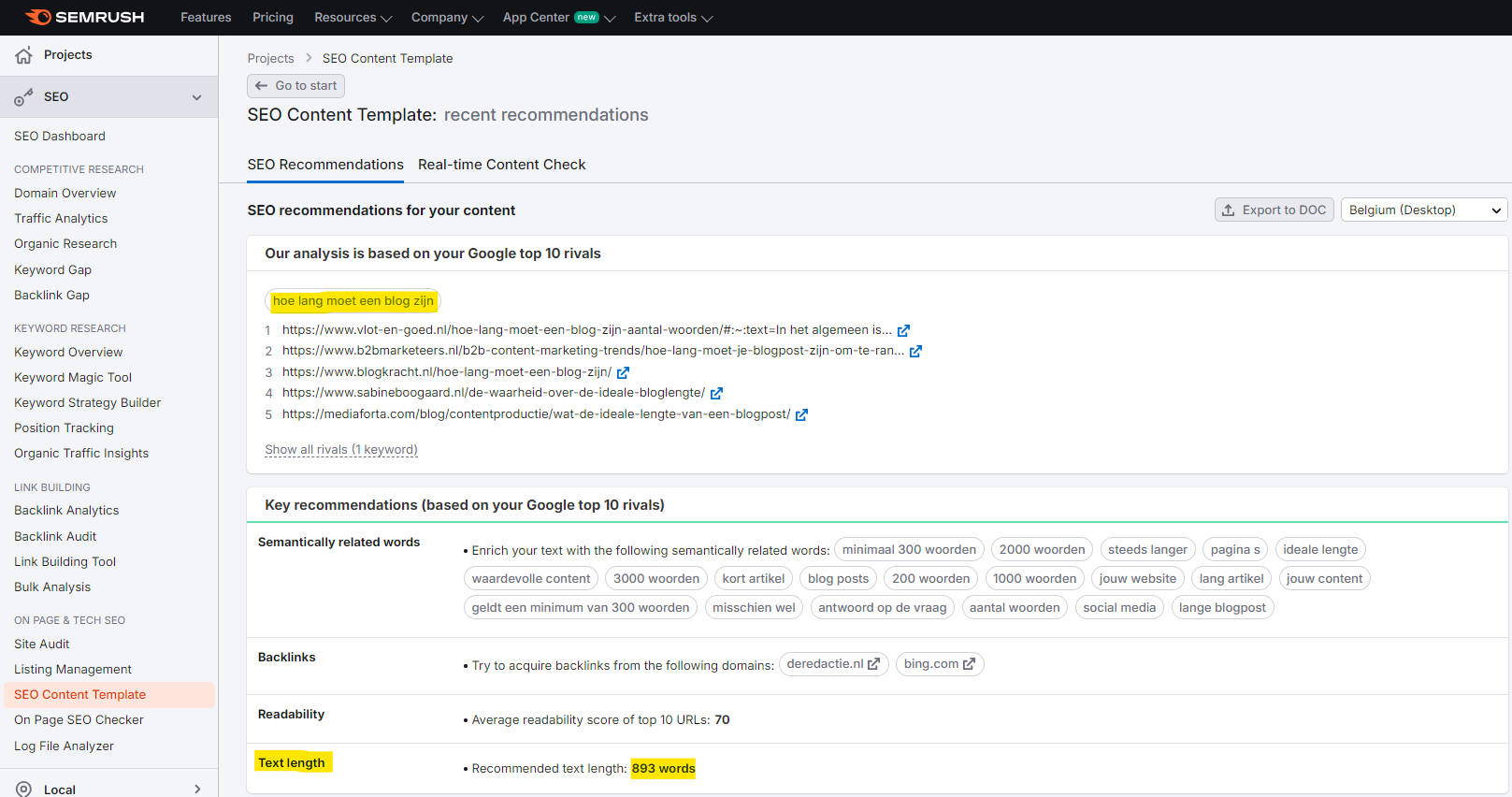Click the '893 words' recommended length text

coord(663,769)
